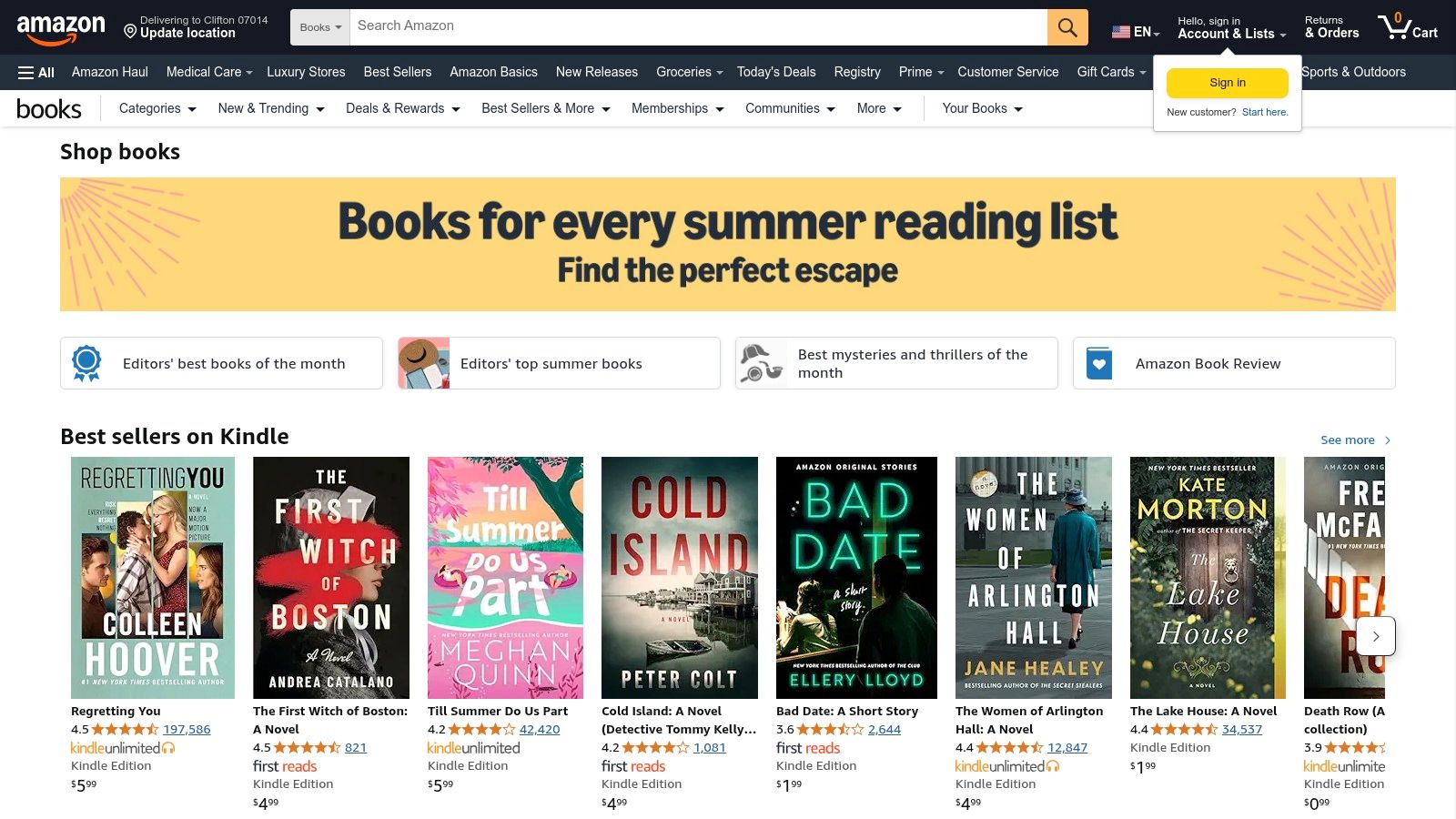The image size is (1456, 819).
Task: Click the mystery magnifying-glass icon
Action: pyautogui.click(x=761, y=362)
